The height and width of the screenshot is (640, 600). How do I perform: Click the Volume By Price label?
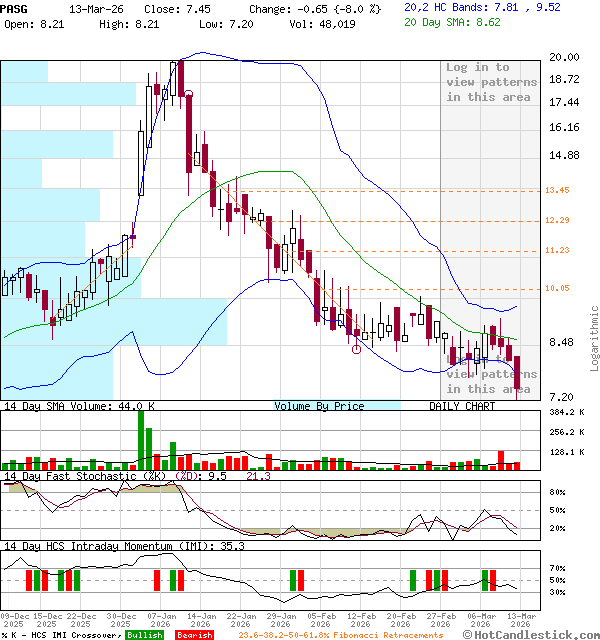pos(319,406)
